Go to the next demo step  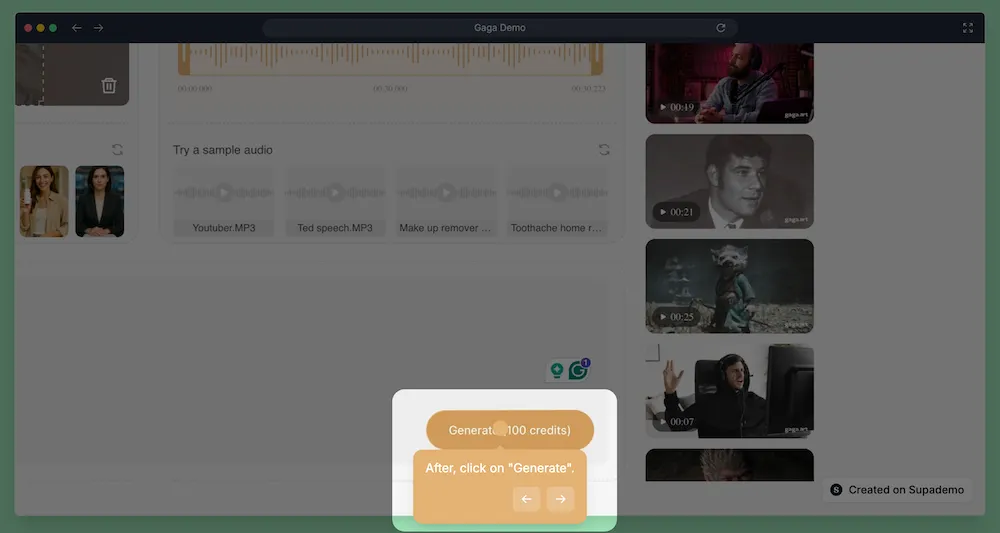click(560, 499)
